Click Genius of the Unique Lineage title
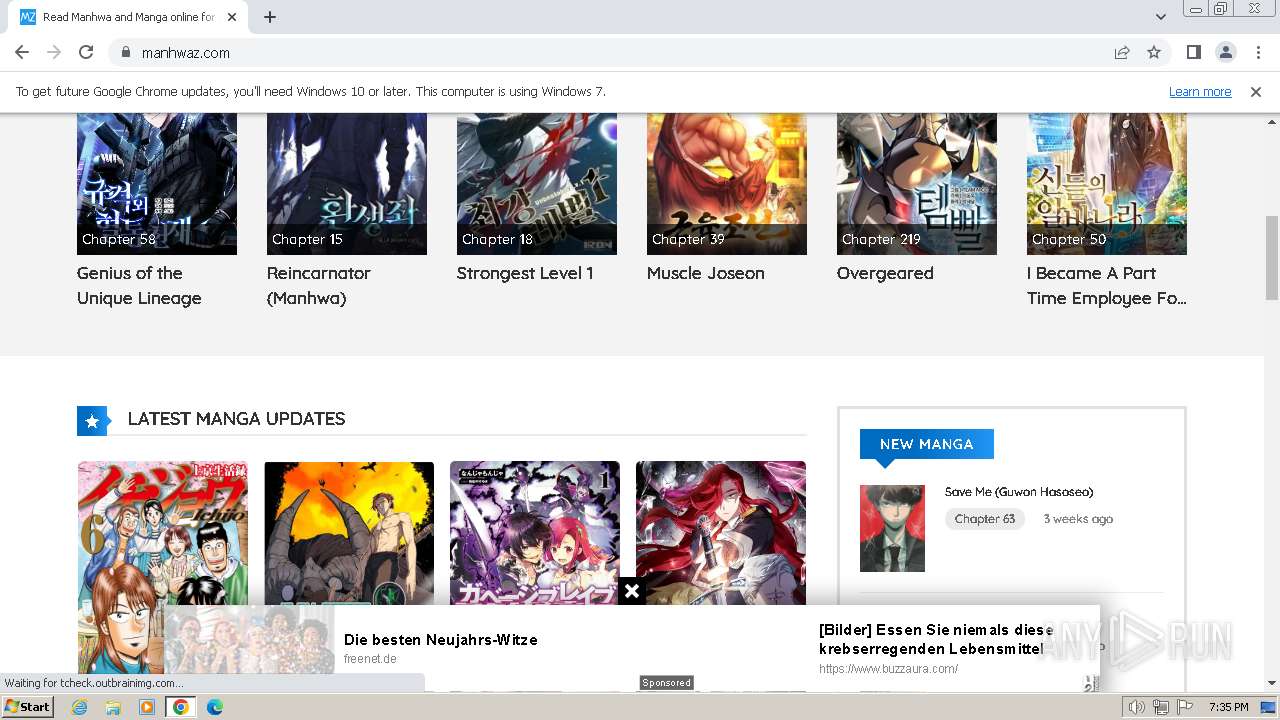1280x720 pixels. click(139, 285)
